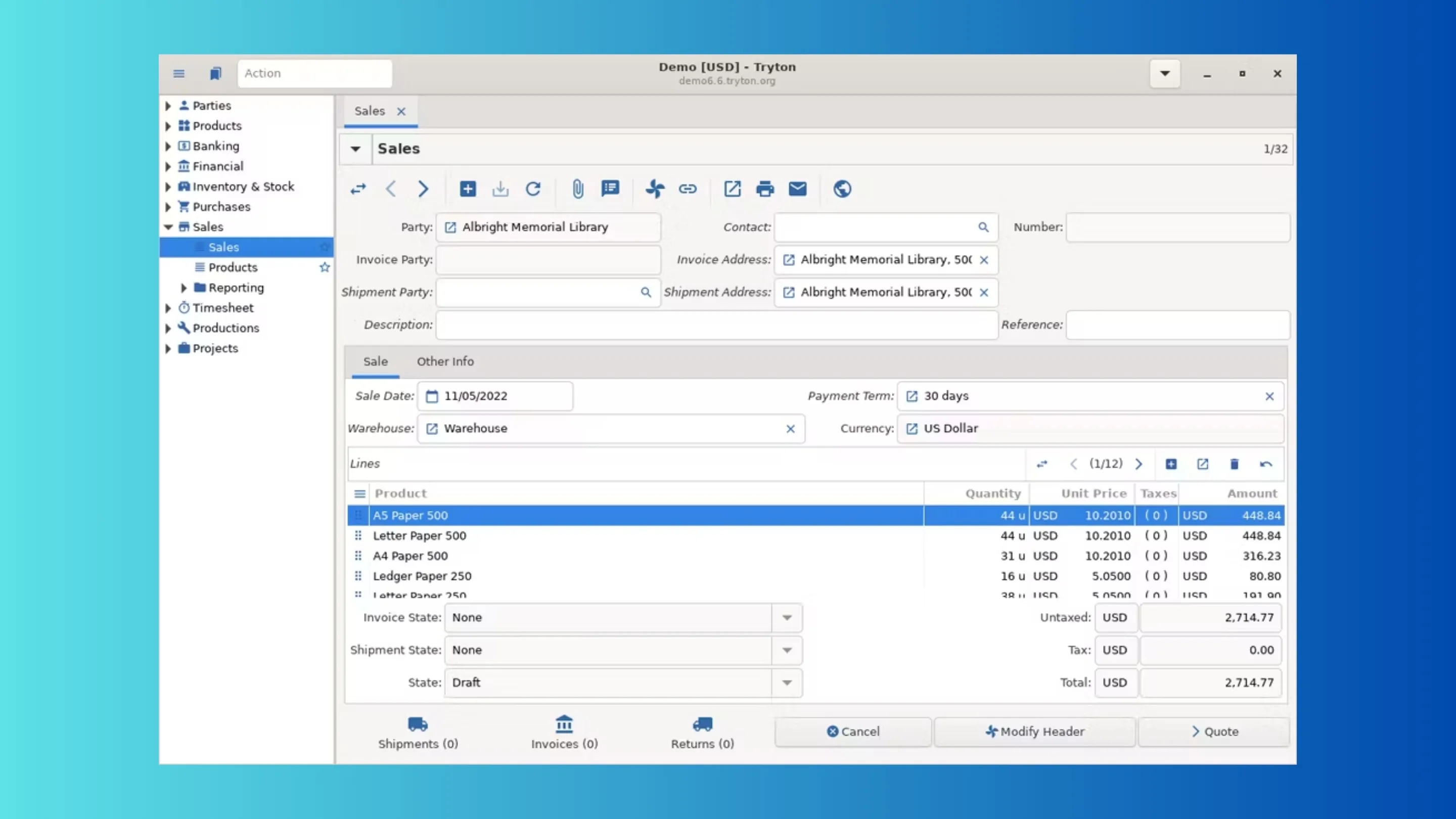1456x819 pixels.
Task: Launch action icon in toolbar
Action: 655,189
